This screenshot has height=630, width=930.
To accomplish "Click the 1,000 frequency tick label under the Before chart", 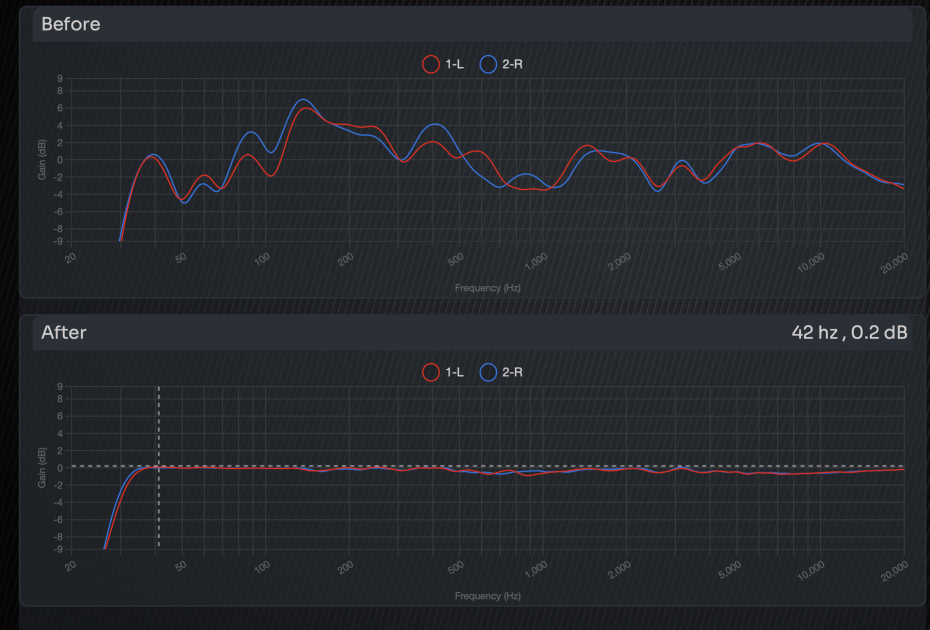I will coord(536,261).
